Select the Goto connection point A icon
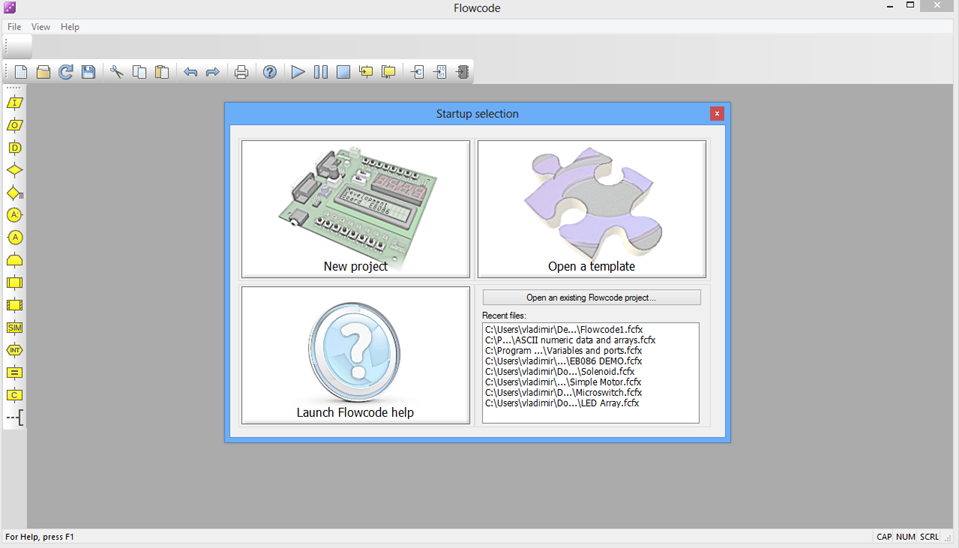The image size is (959, 548). (15, 237)
